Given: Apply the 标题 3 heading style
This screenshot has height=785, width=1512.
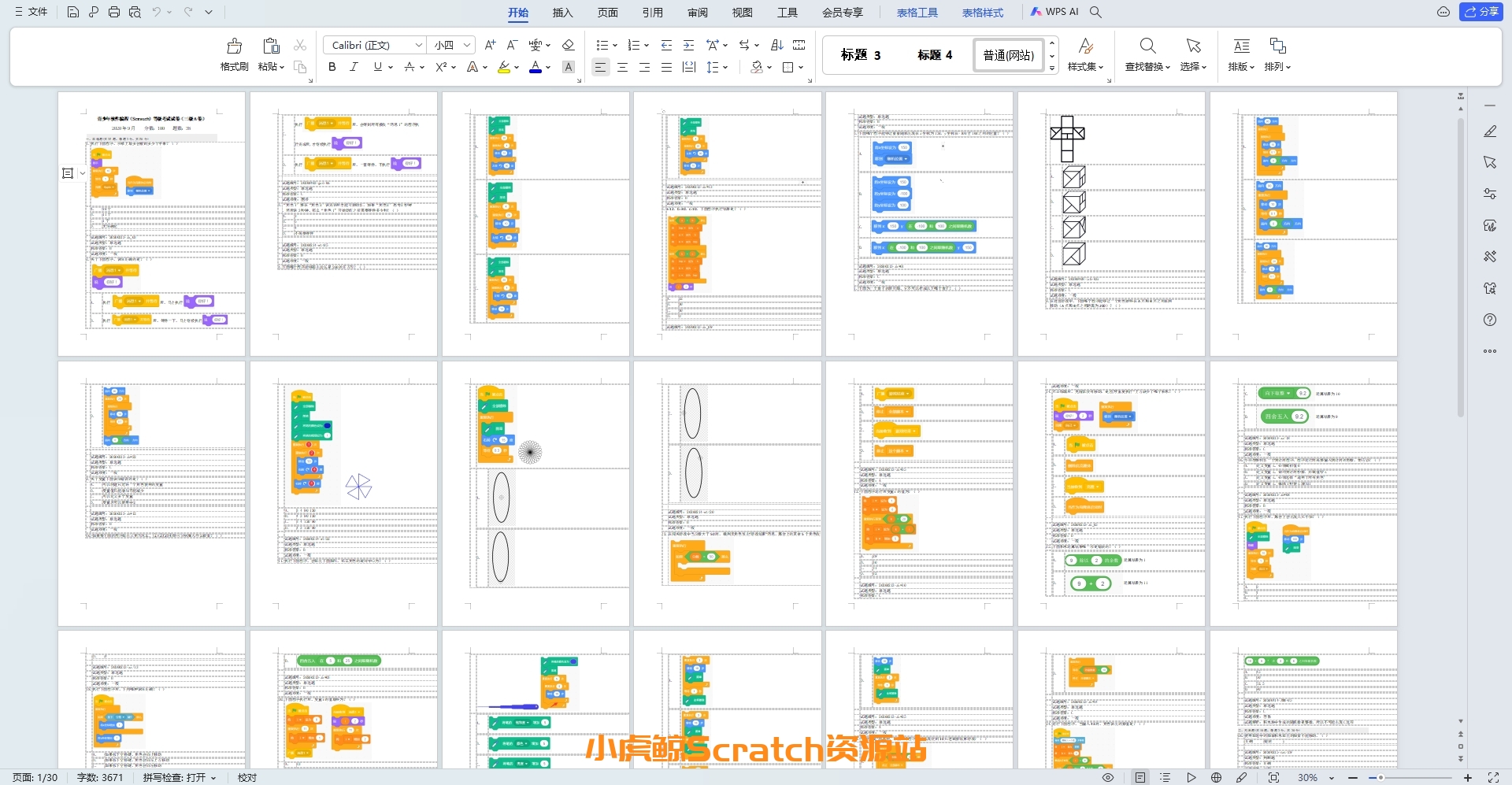Looking at the screenshot, I should coord(861,55).
